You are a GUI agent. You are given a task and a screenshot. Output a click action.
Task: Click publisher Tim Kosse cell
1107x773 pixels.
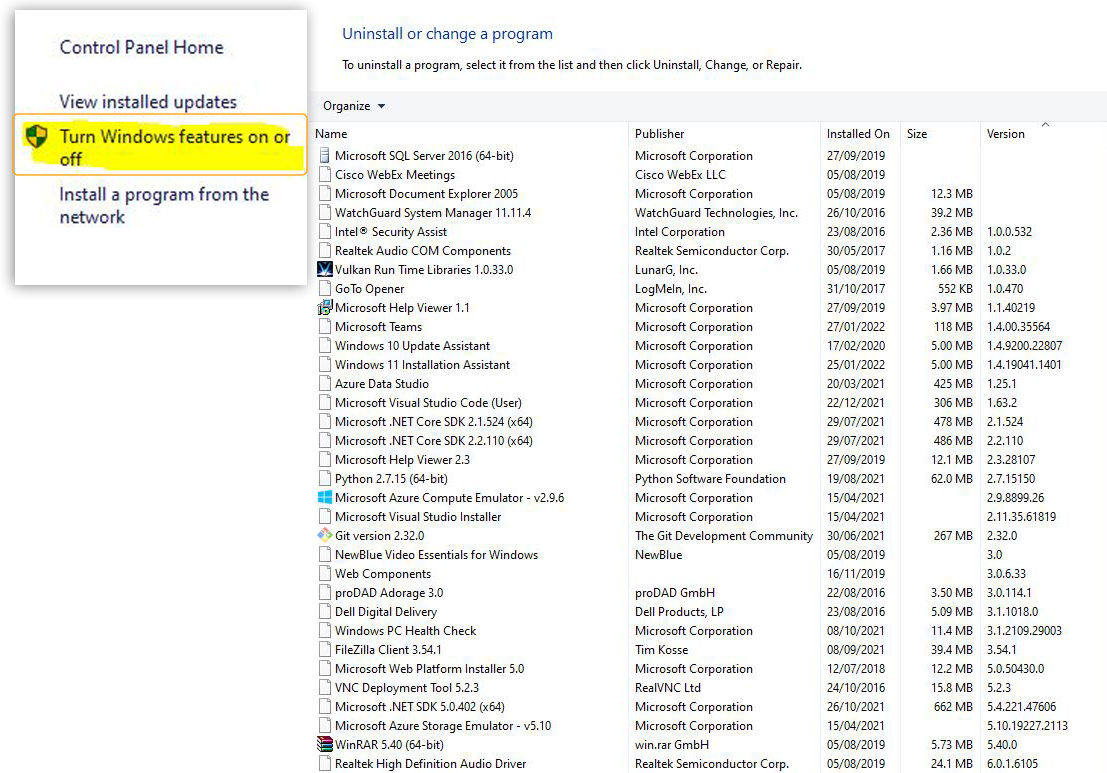click(x=661, y=649)
